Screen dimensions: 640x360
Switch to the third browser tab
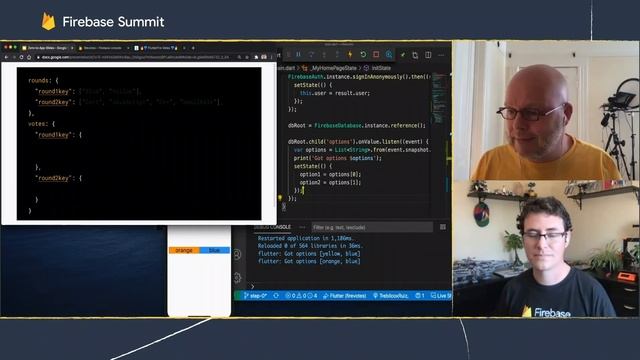click(x=159, y=48)
